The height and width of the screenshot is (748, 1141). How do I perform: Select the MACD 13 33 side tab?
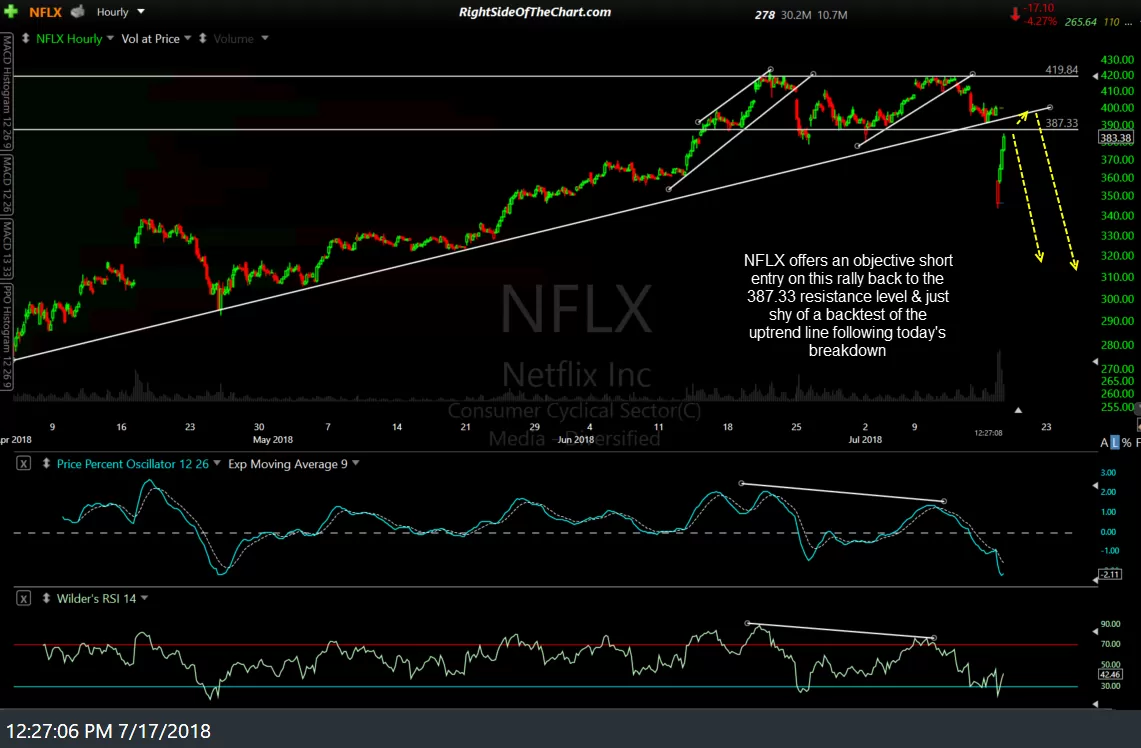click(7, 249)
